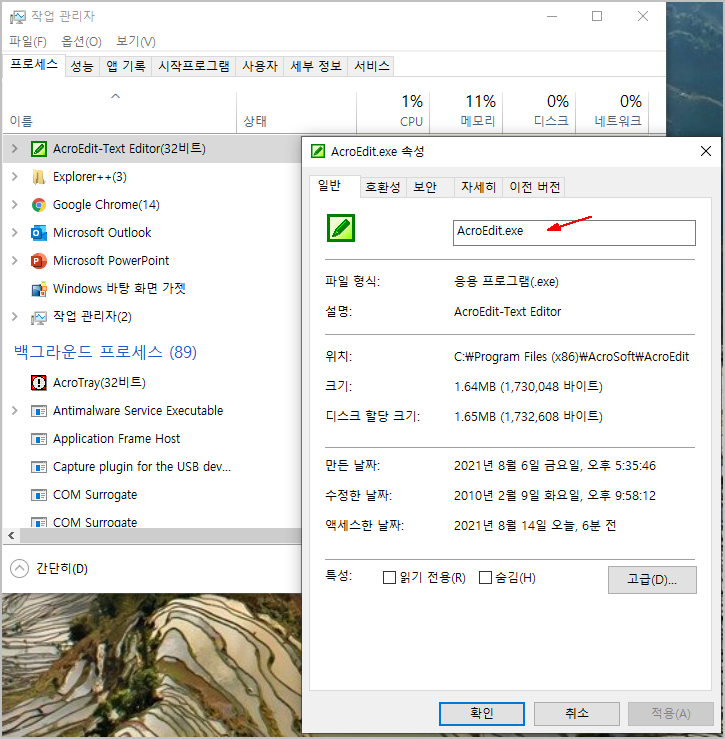Click the horizontal scrollbar track in process list
Viewport: 725px width, 739px height.
[x=160, y=535]
